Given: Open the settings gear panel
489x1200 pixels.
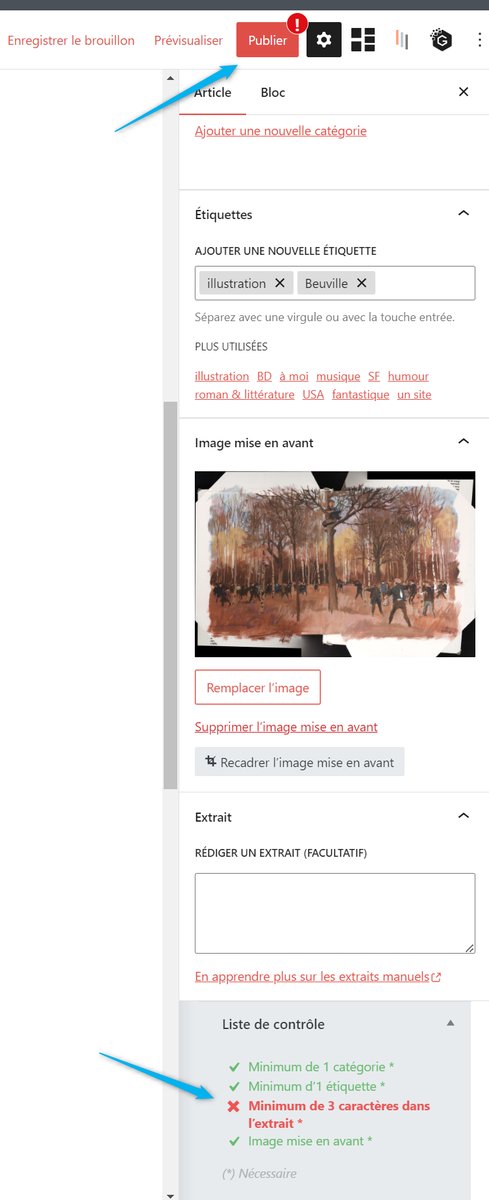Looking at the screenshot, I should click(324, 40).
